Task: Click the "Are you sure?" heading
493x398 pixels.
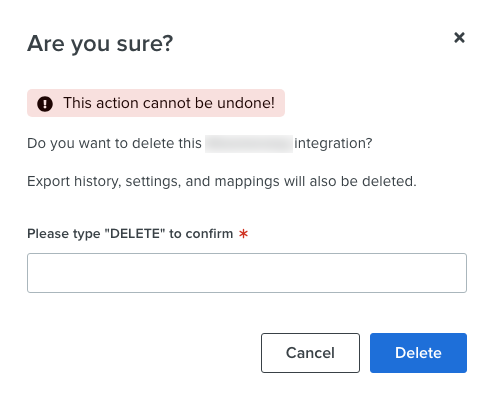Action: [100, 43]
